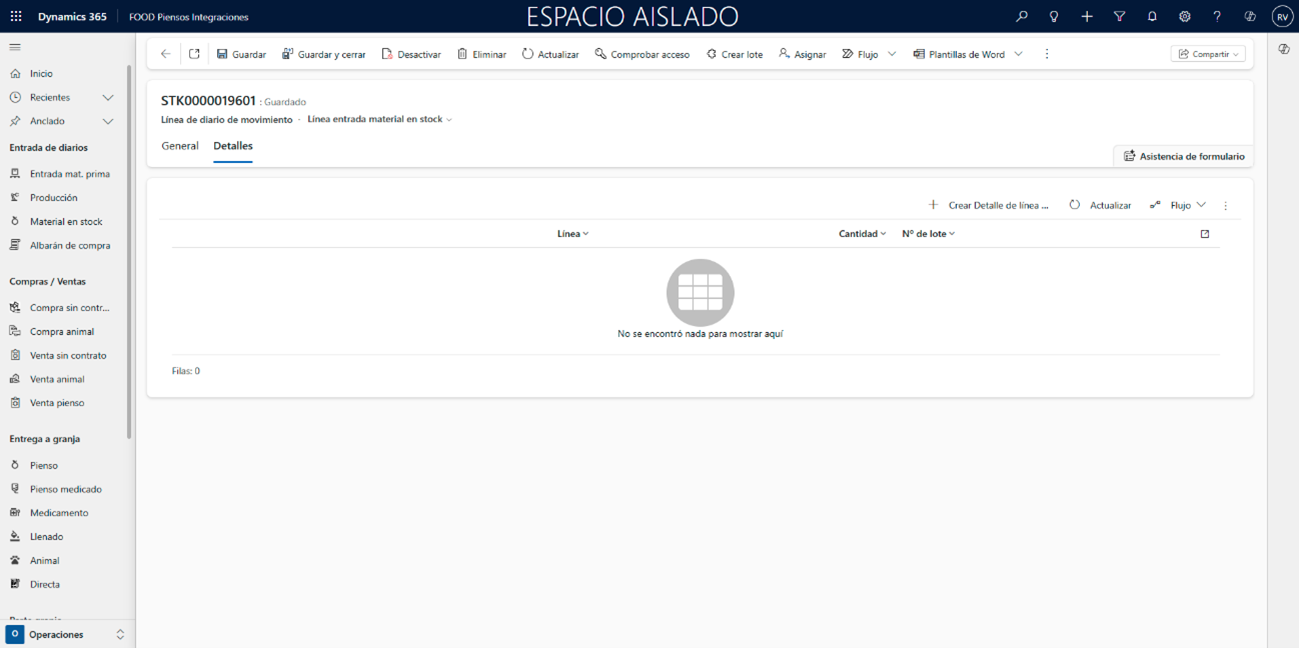Open the Cantidad column sort dropdown
Screen dimensions: 1299x648
[x=862, y=234]
